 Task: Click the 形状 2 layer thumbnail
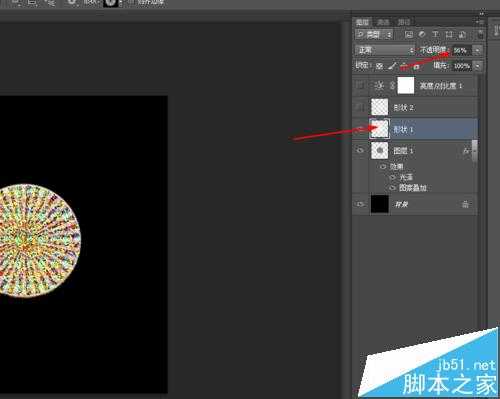pos(380,107)
